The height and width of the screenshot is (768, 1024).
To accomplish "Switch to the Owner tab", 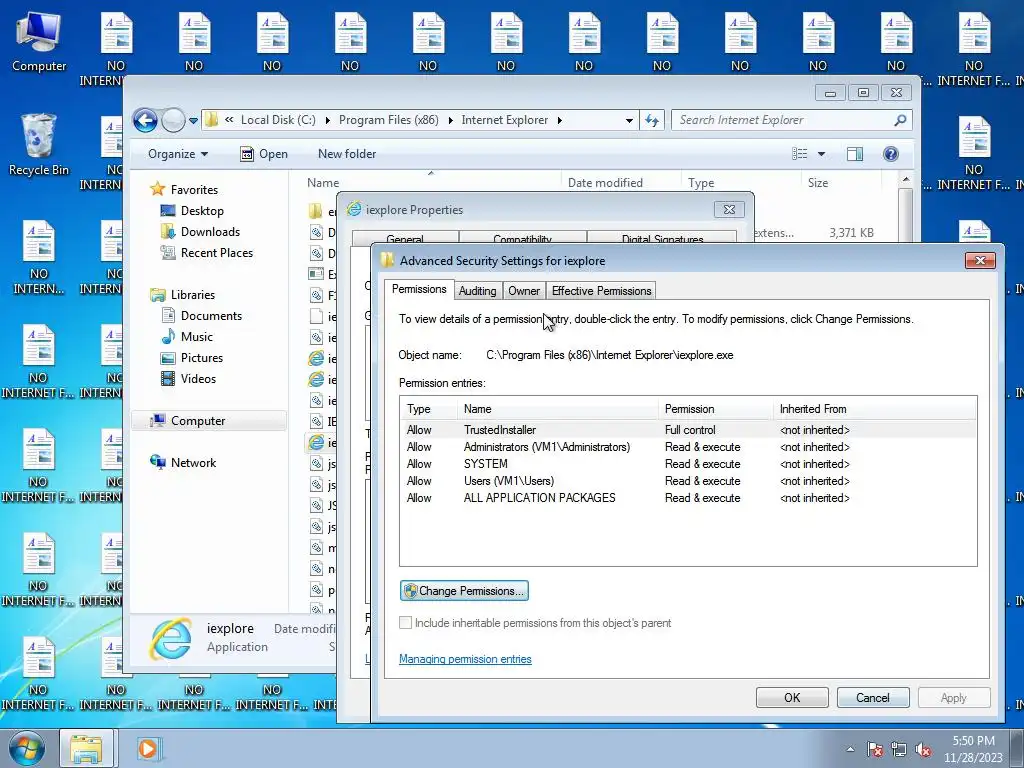I will [524, 291].
